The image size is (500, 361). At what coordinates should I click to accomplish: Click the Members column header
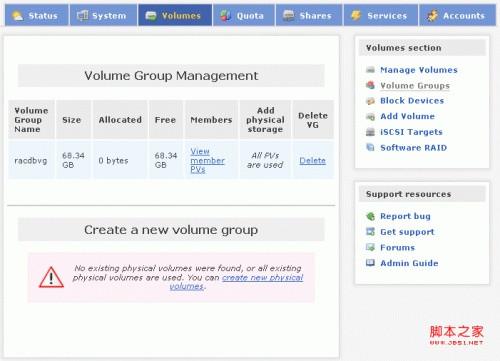(x=211, y=120)
